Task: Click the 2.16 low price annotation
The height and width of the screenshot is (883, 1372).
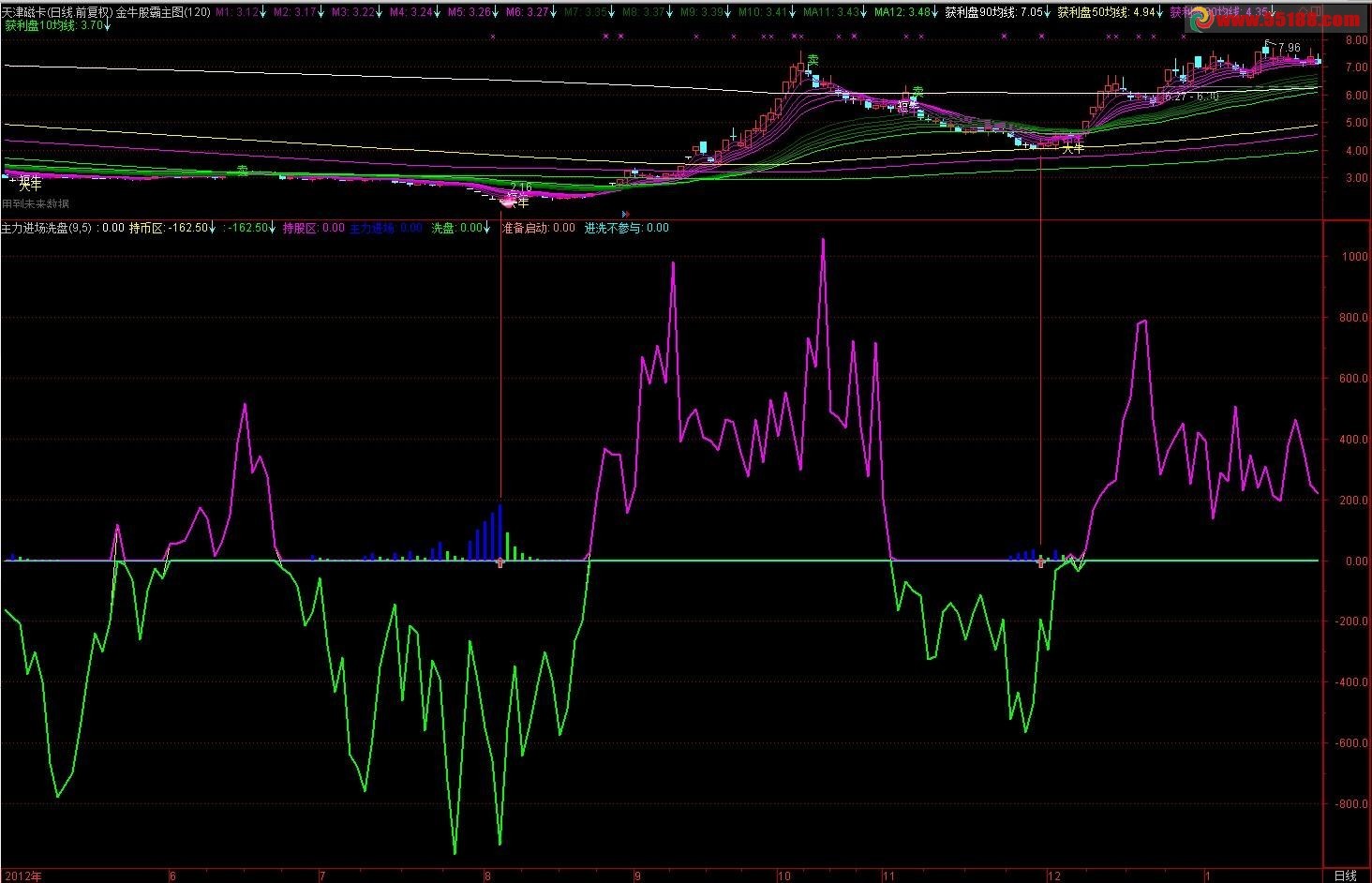Action: pyautogui.click(x=520, y=187)
